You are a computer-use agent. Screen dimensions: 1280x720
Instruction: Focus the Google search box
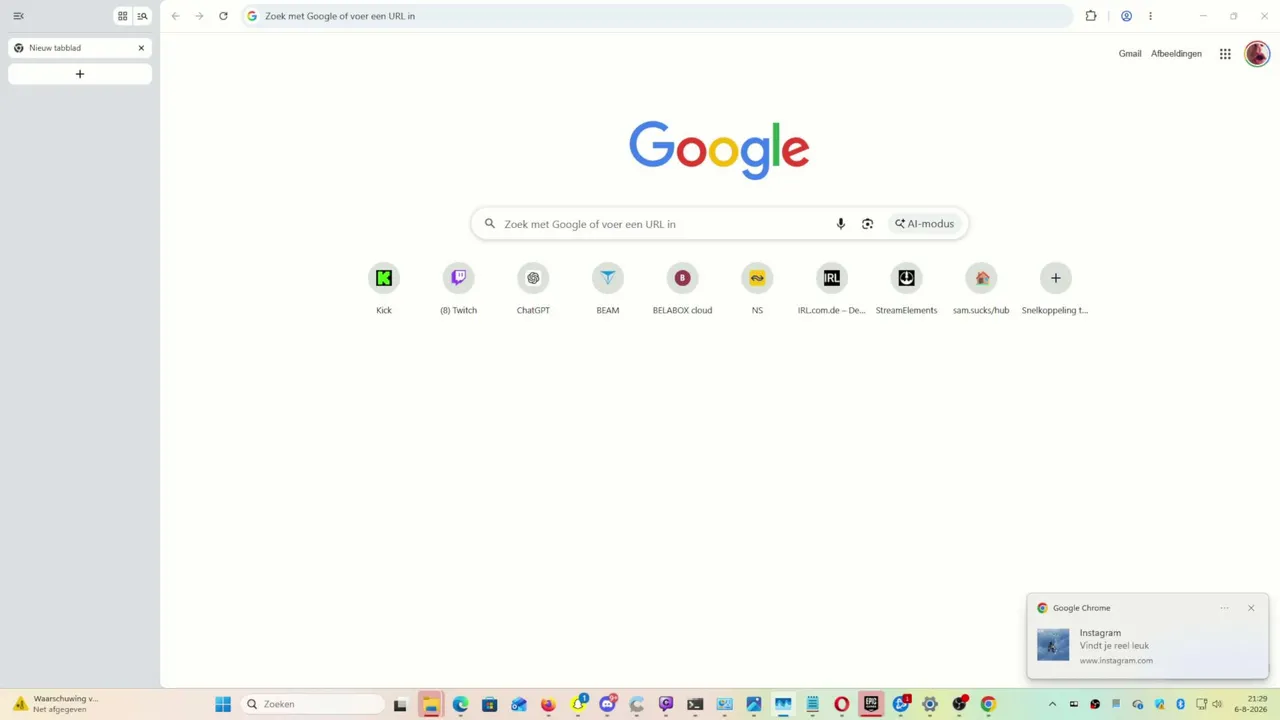(x=719, y=224)
